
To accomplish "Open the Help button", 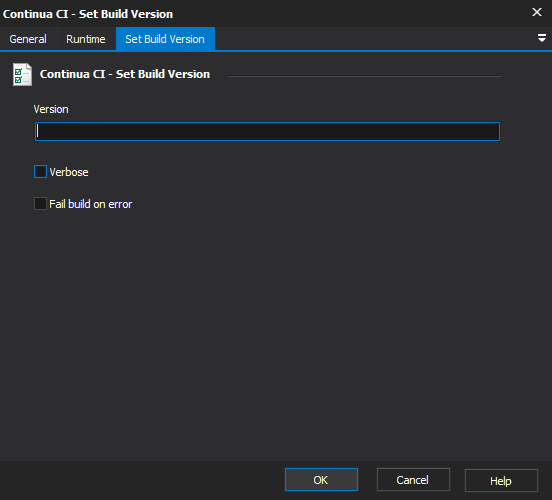I will pos(501,480).
